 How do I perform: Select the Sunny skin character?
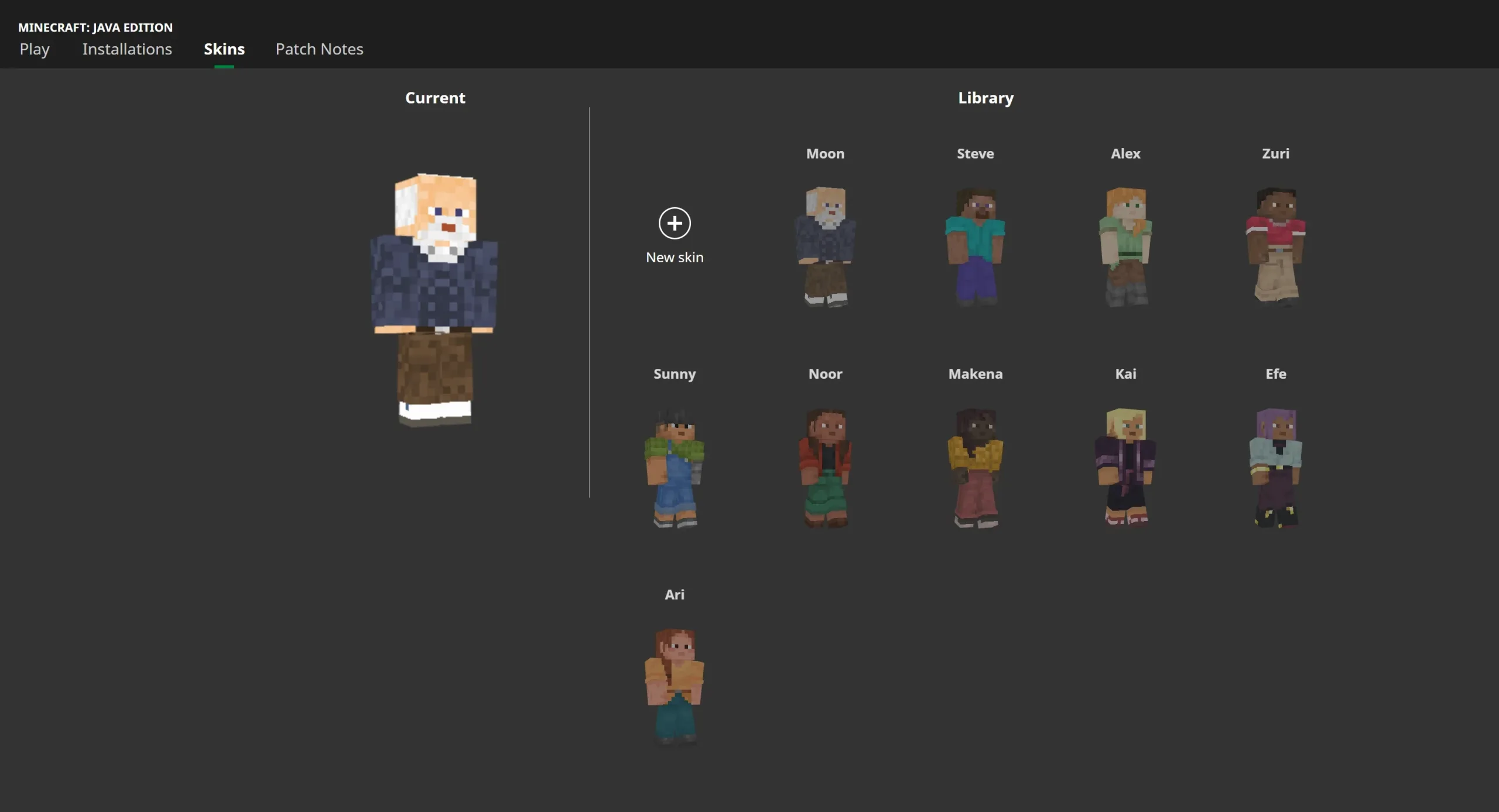pyautogui.click(x=675, y=467)
